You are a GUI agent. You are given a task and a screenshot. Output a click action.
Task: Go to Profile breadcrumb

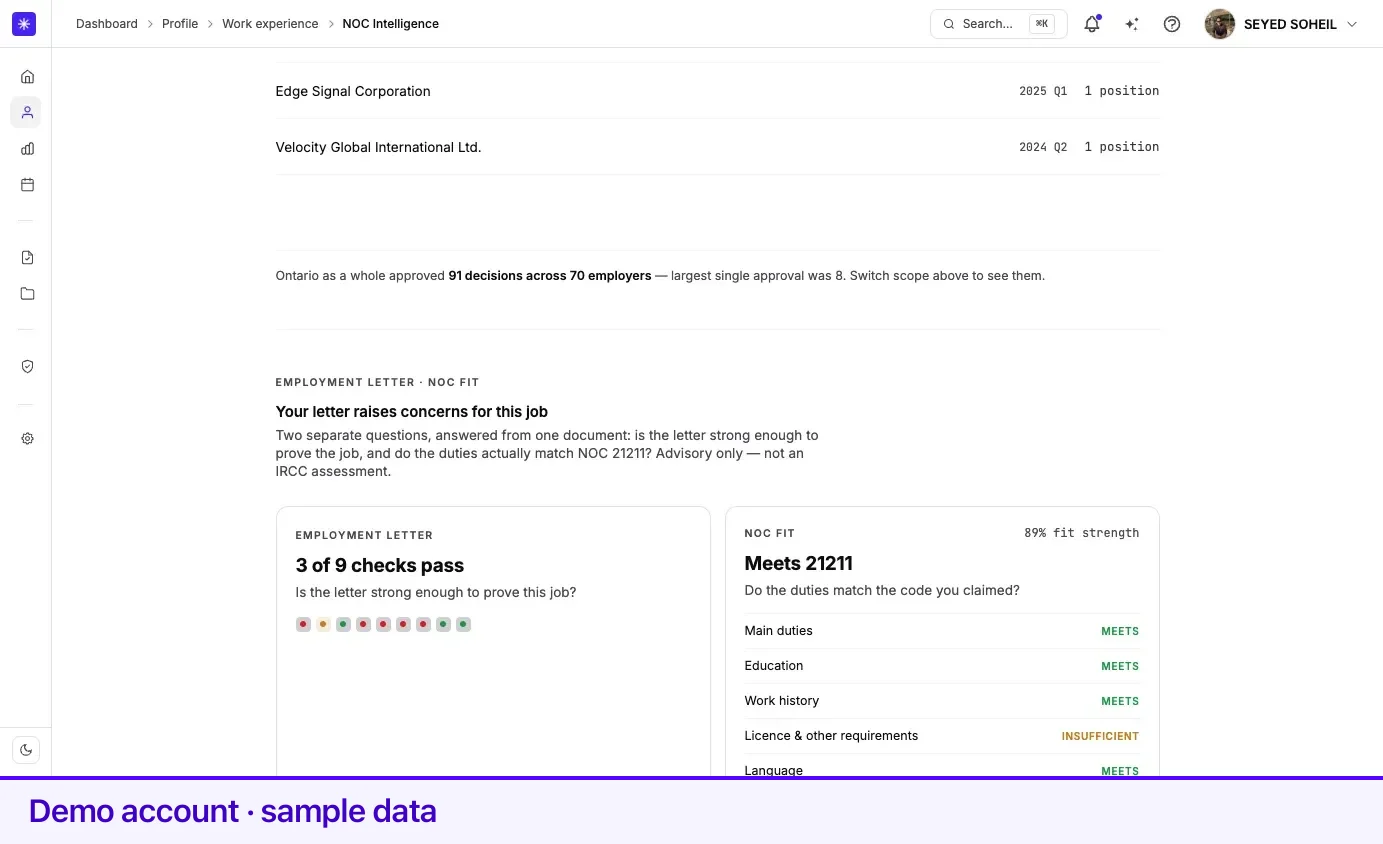click(180, 24)
